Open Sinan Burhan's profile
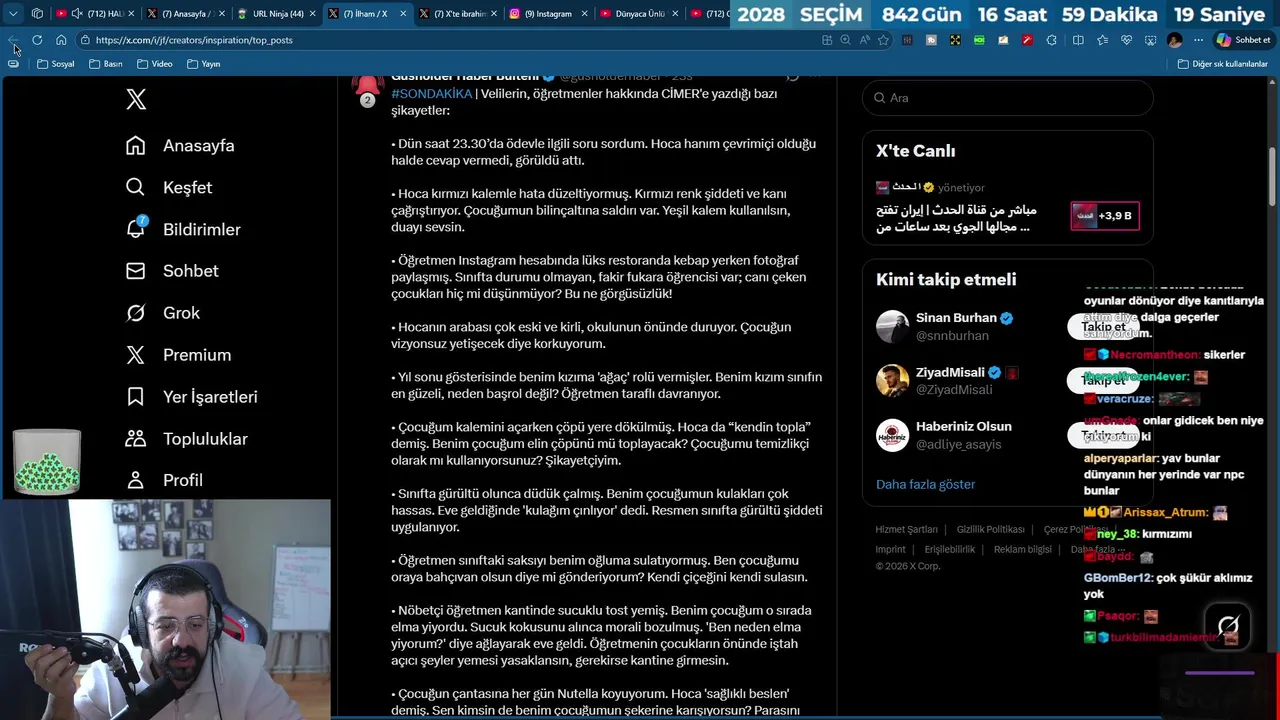Viewport: 1280px width, 720px height. coord(956,318)
